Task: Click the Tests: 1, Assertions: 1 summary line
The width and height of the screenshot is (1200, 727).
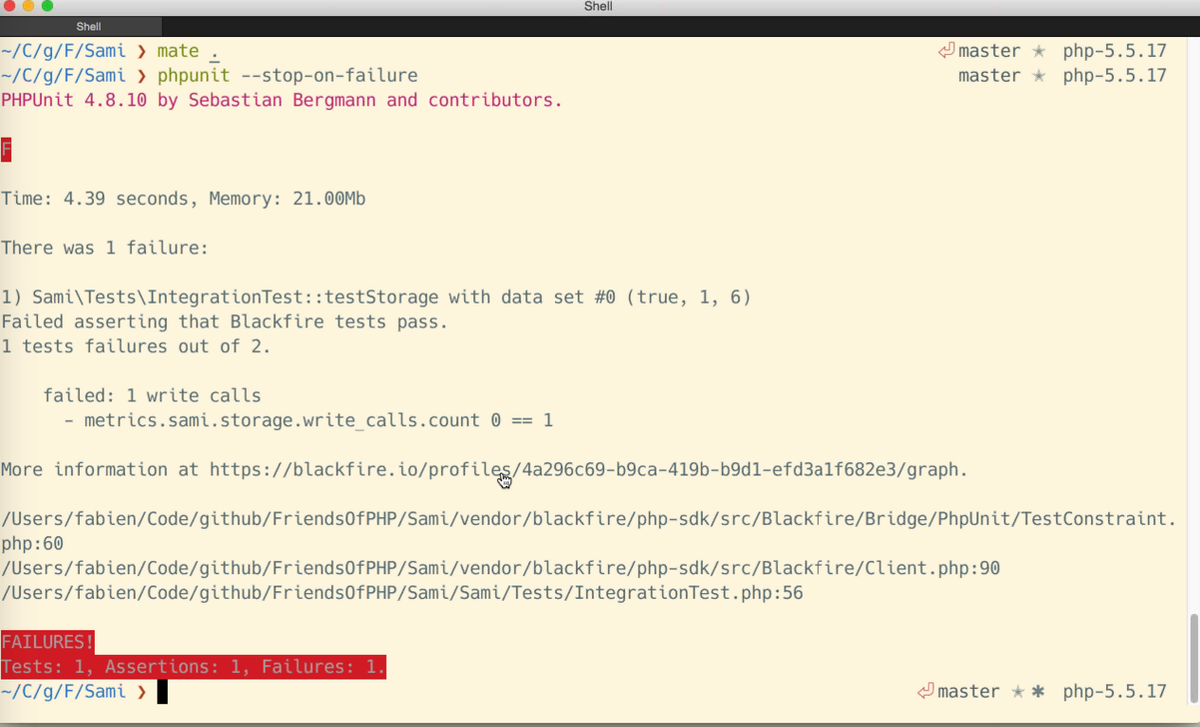Action: pos(193,667)
